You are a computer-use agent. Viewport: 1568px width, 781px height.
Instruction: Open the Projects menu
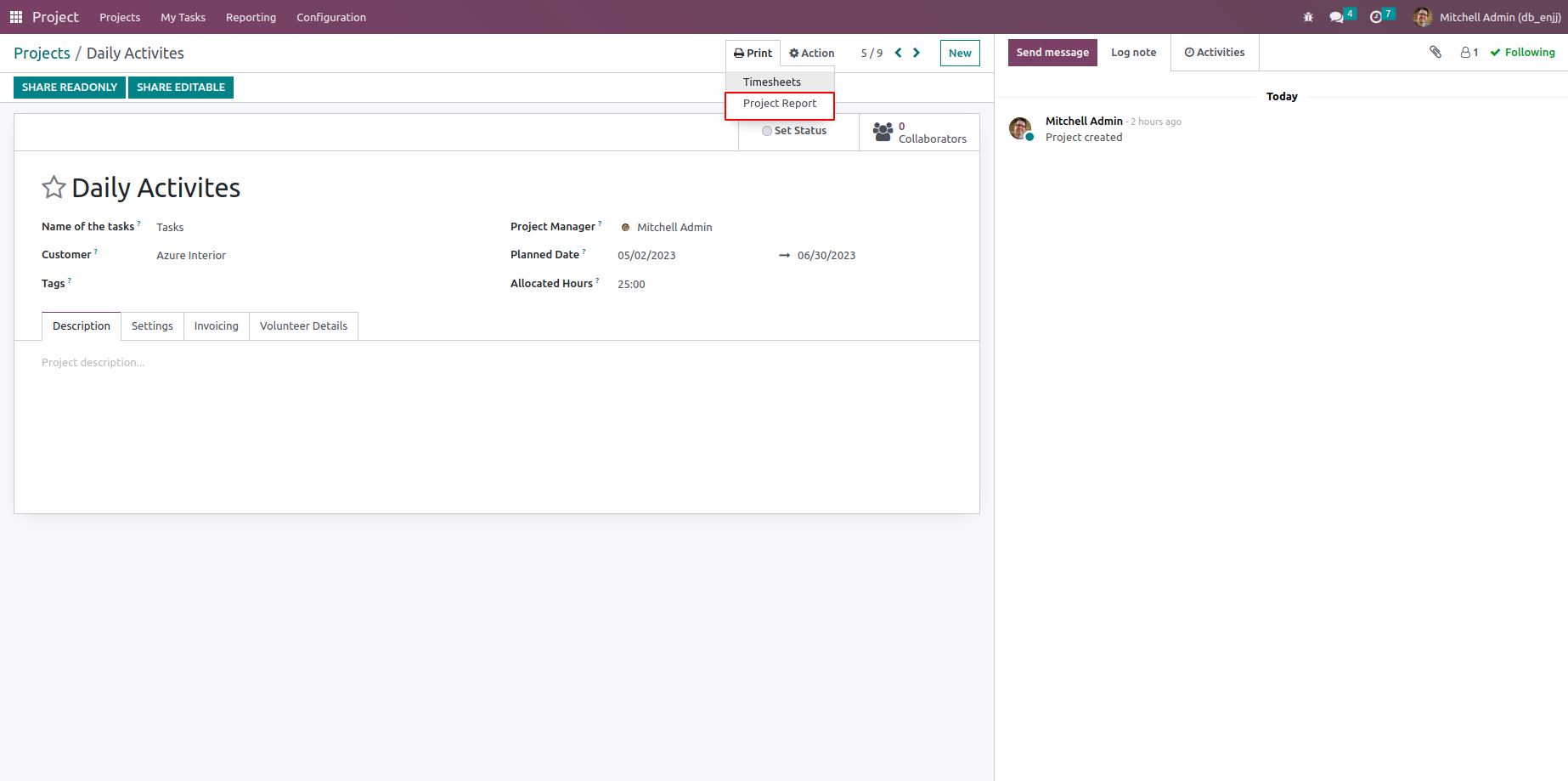[x=120, y=17]
